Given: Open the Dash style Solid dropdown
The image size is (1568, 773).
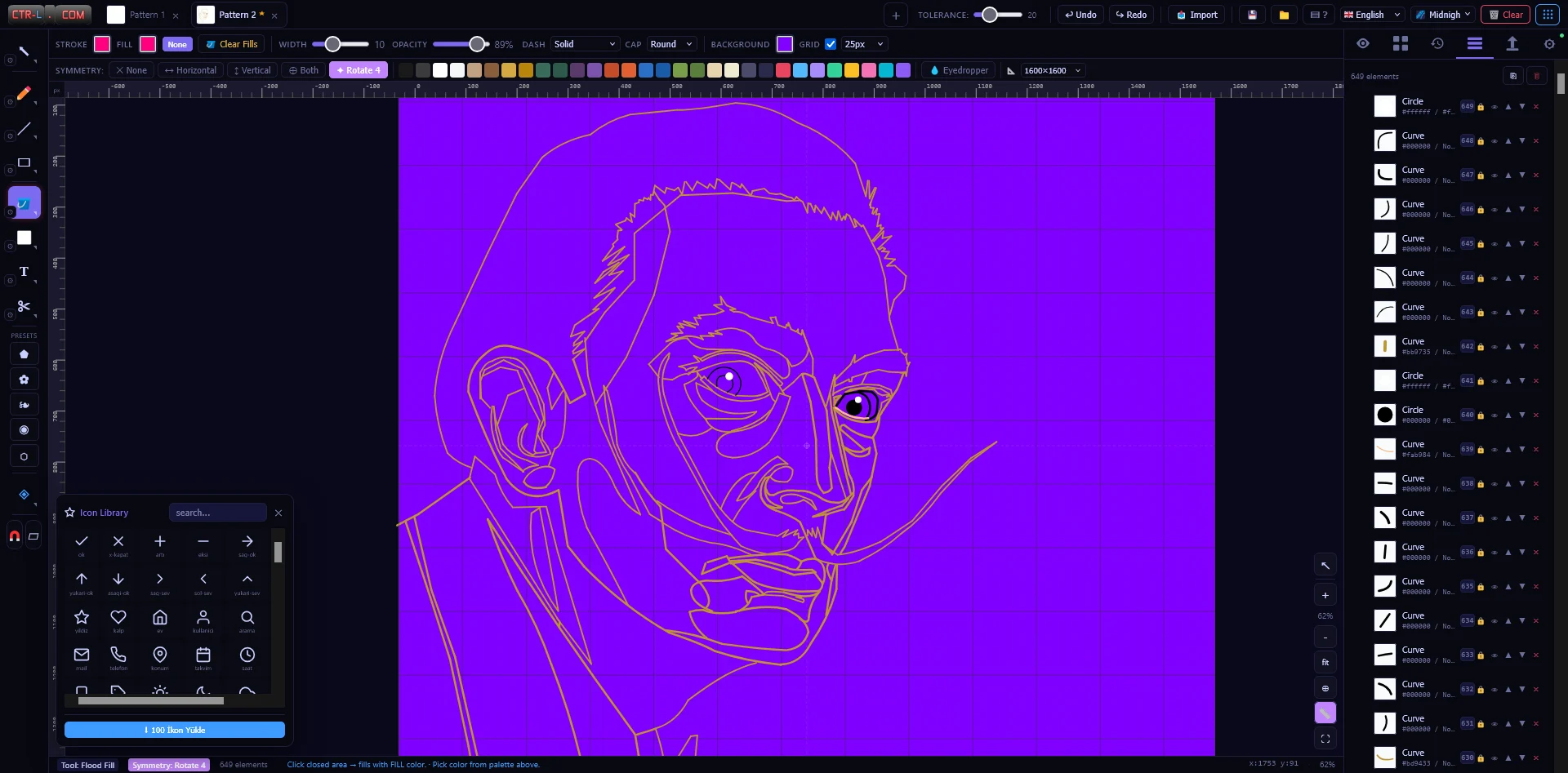Looking at the screenshot, I should pyautogui.click(x=585, y=44).
